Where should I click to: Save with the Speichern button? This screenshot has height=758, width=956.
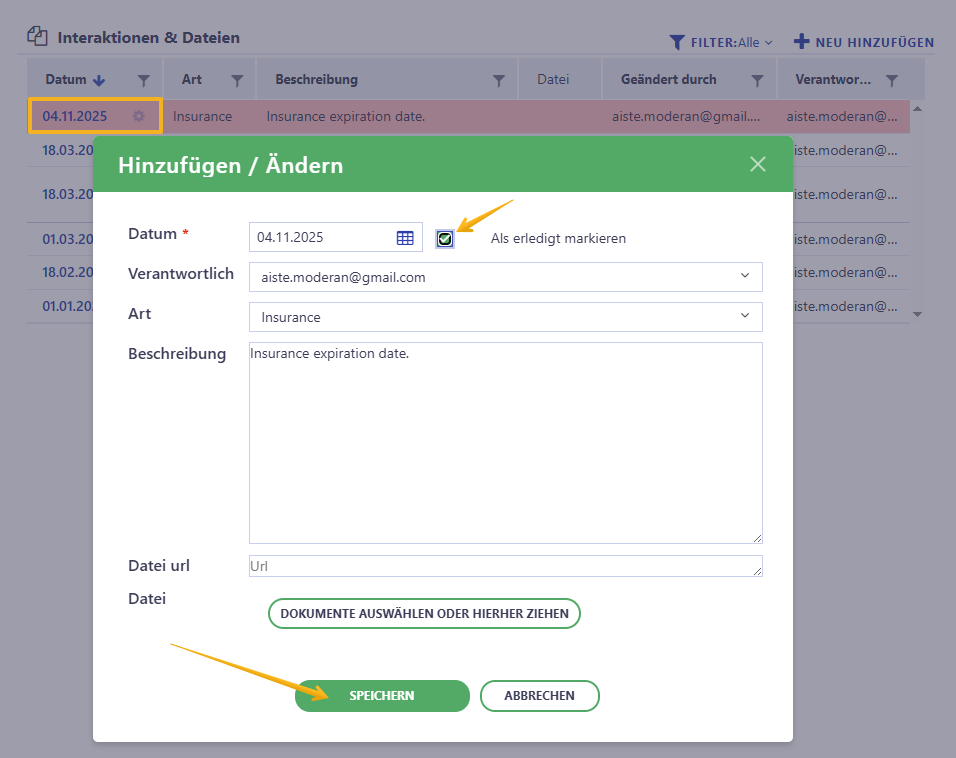click(x=382, y=696)
